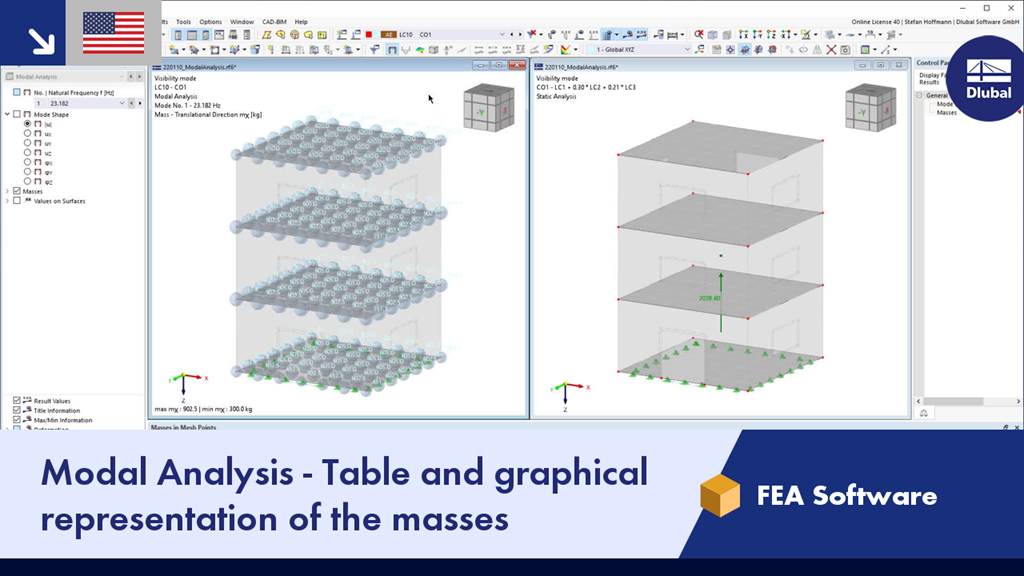The image size is (1024, 576).
Task: Toggle the Max/Min Information checkbox
Action: pyautogui.click(x=17, y=420)
